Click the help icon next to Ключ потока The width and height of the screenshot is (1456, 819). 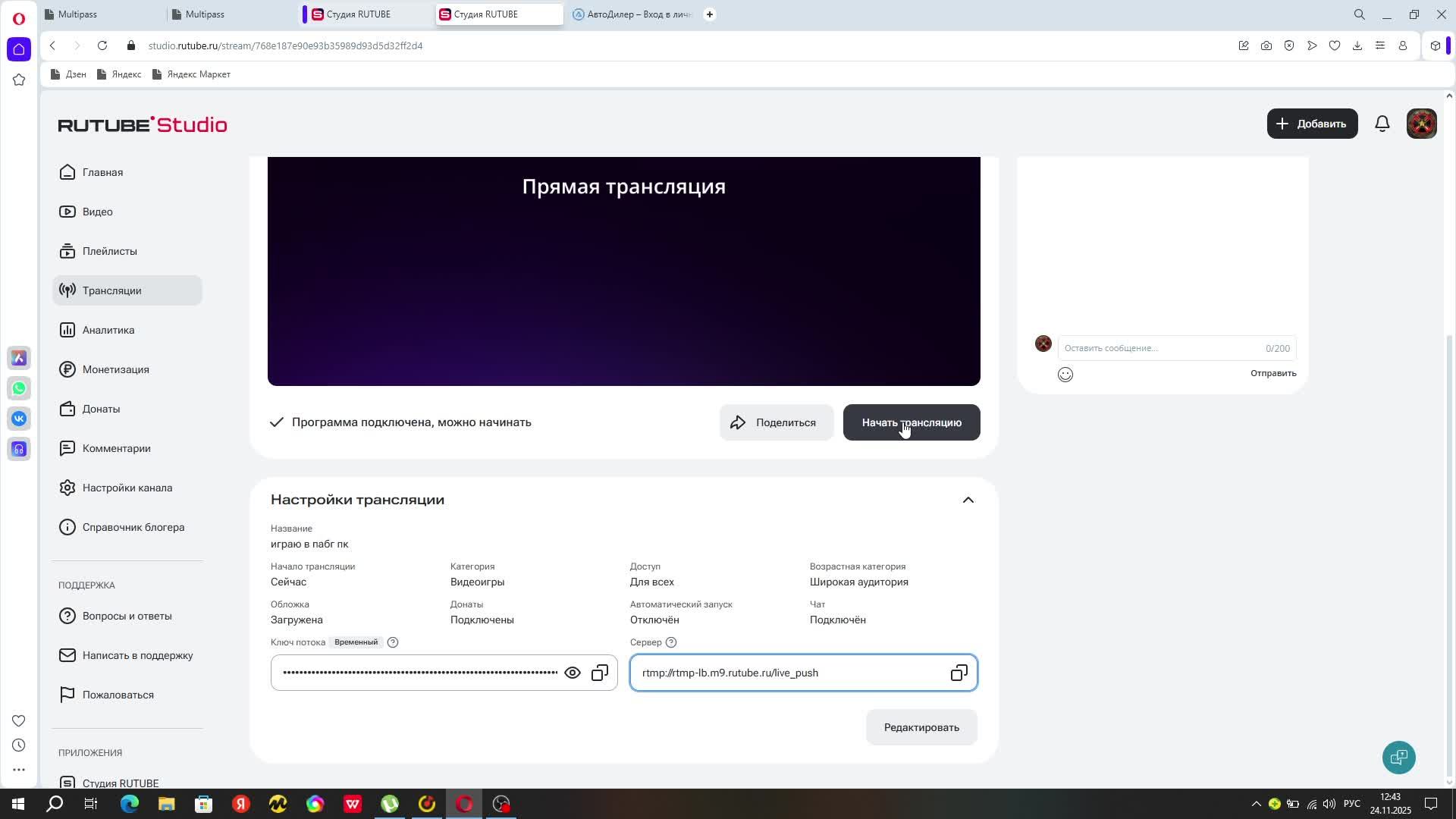click(x=392, y=642)
